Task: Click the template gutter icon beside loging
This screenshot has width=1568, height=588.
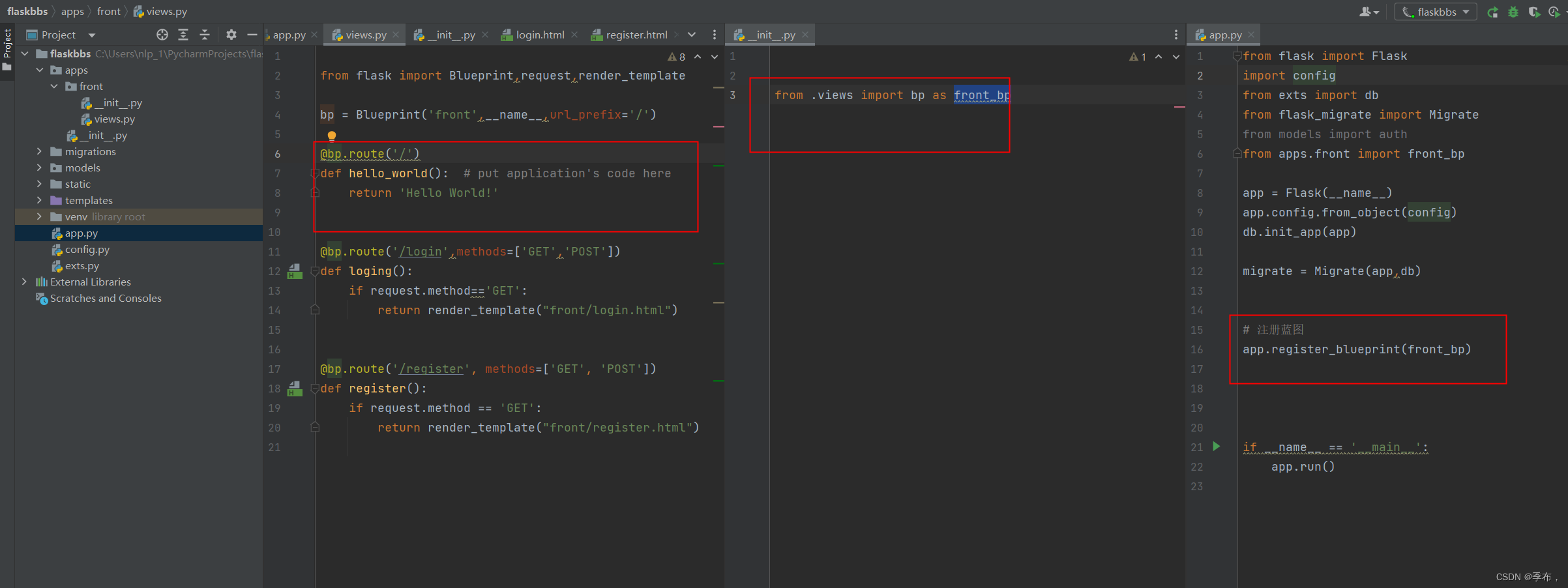Action: 295,271
